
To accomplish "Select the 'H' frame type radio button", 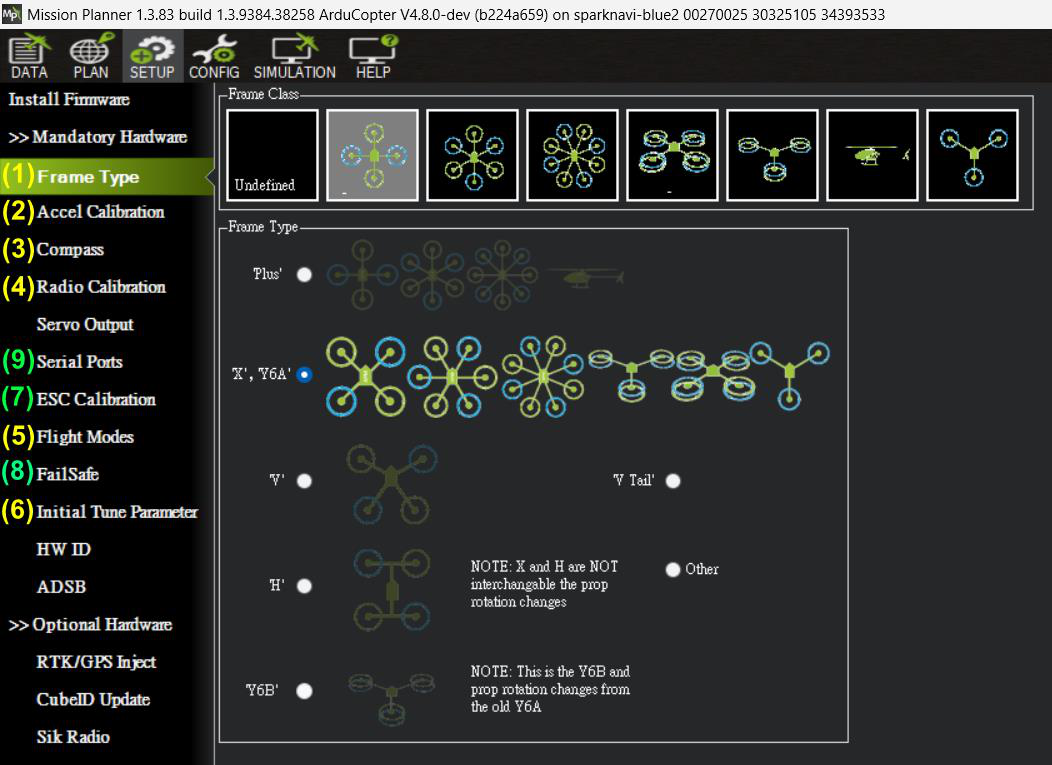I will 305,586.
